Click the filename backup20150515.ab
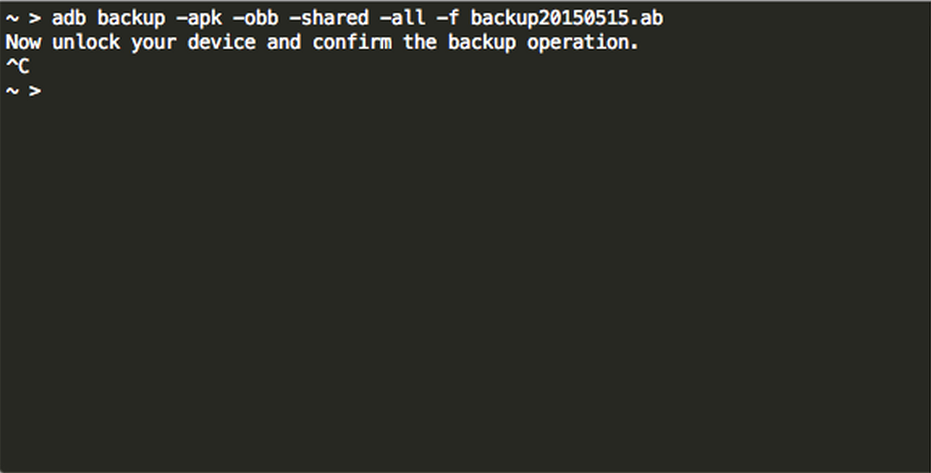This screenshot has width=931, height=473. 565,18
